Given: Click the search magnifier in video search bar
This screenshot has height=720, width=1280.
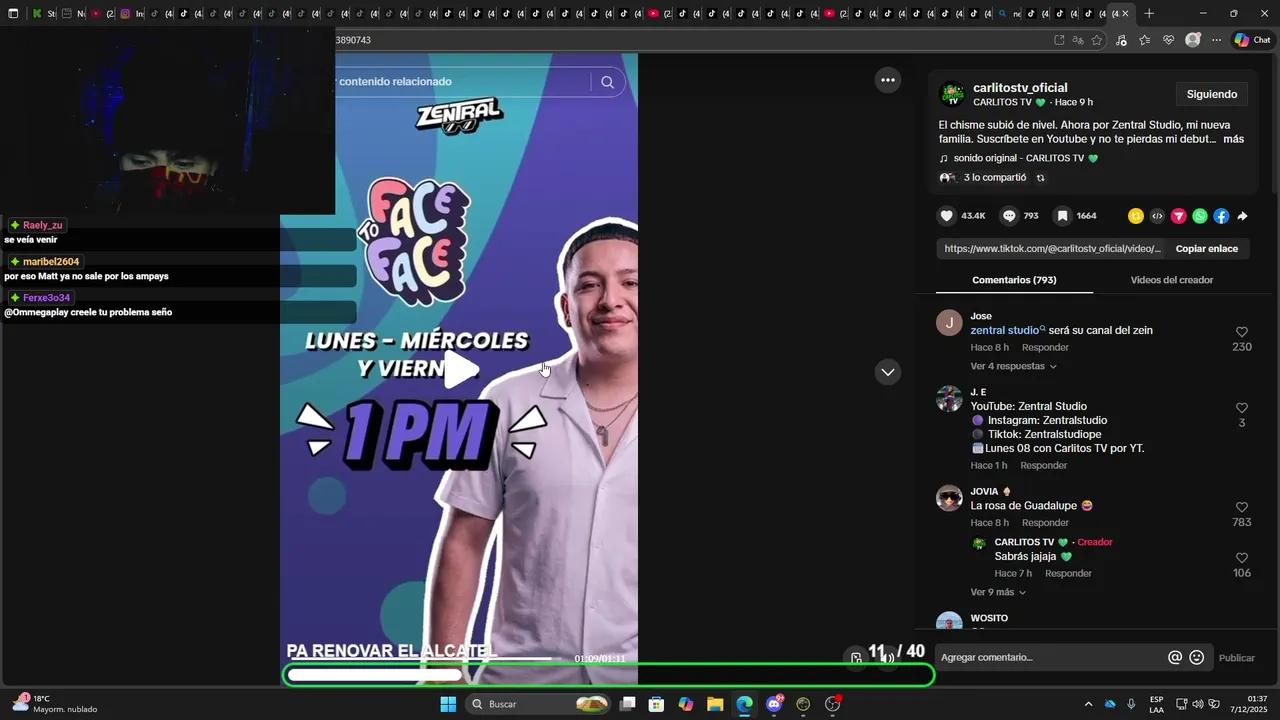Looking at the screenshot, I should pos(607,82).
